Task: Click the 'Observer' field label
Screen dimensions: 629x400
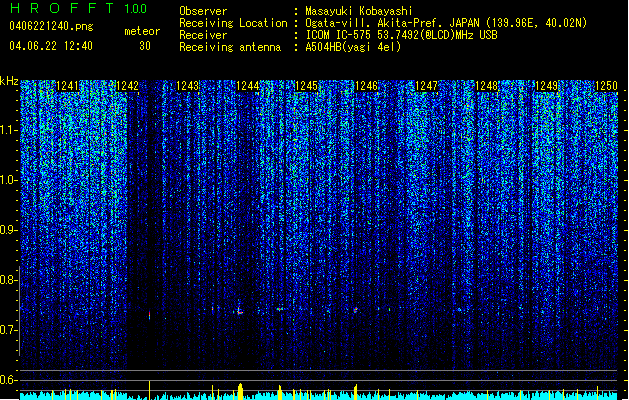Action: tap(203, 11)
